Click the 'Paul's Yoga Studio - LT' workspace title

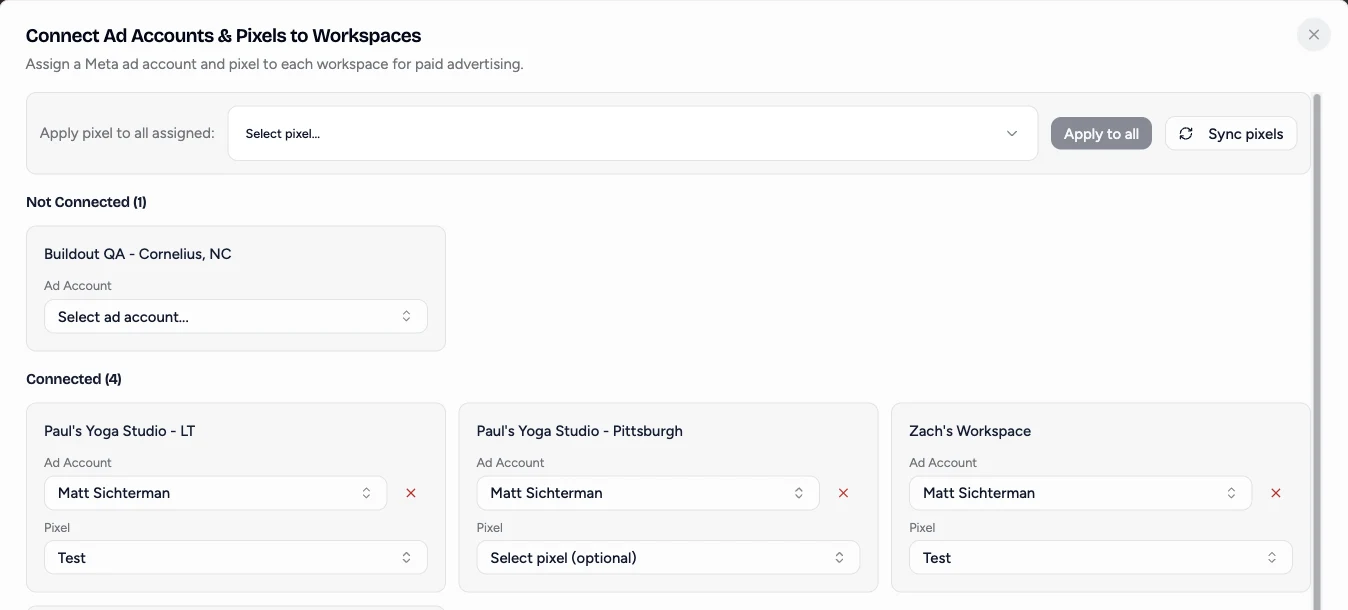[120, 431]
